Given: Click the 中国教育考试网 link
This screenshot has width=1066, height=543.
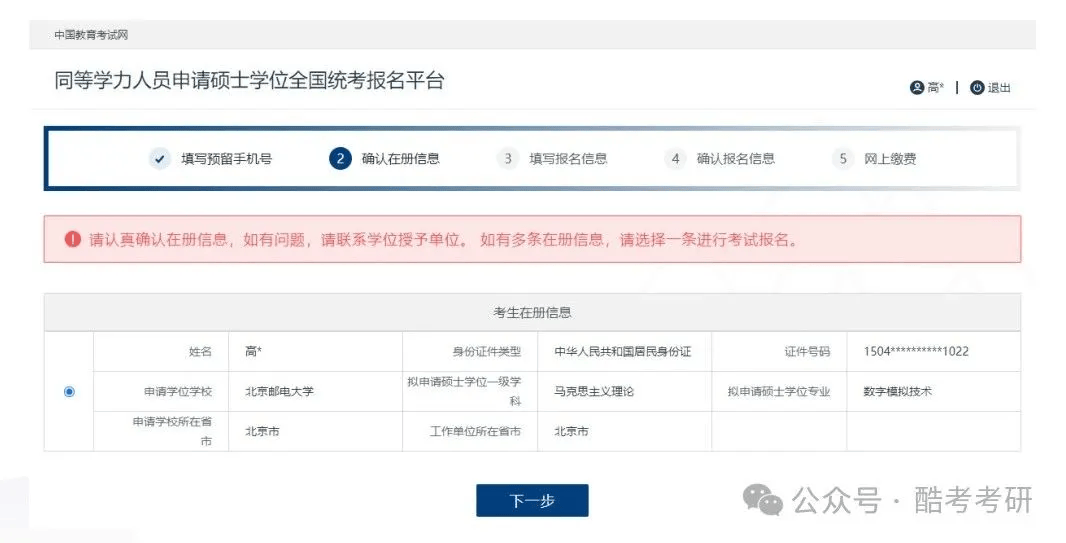Looking at the screenshot, I should click(x=91, y=35).
